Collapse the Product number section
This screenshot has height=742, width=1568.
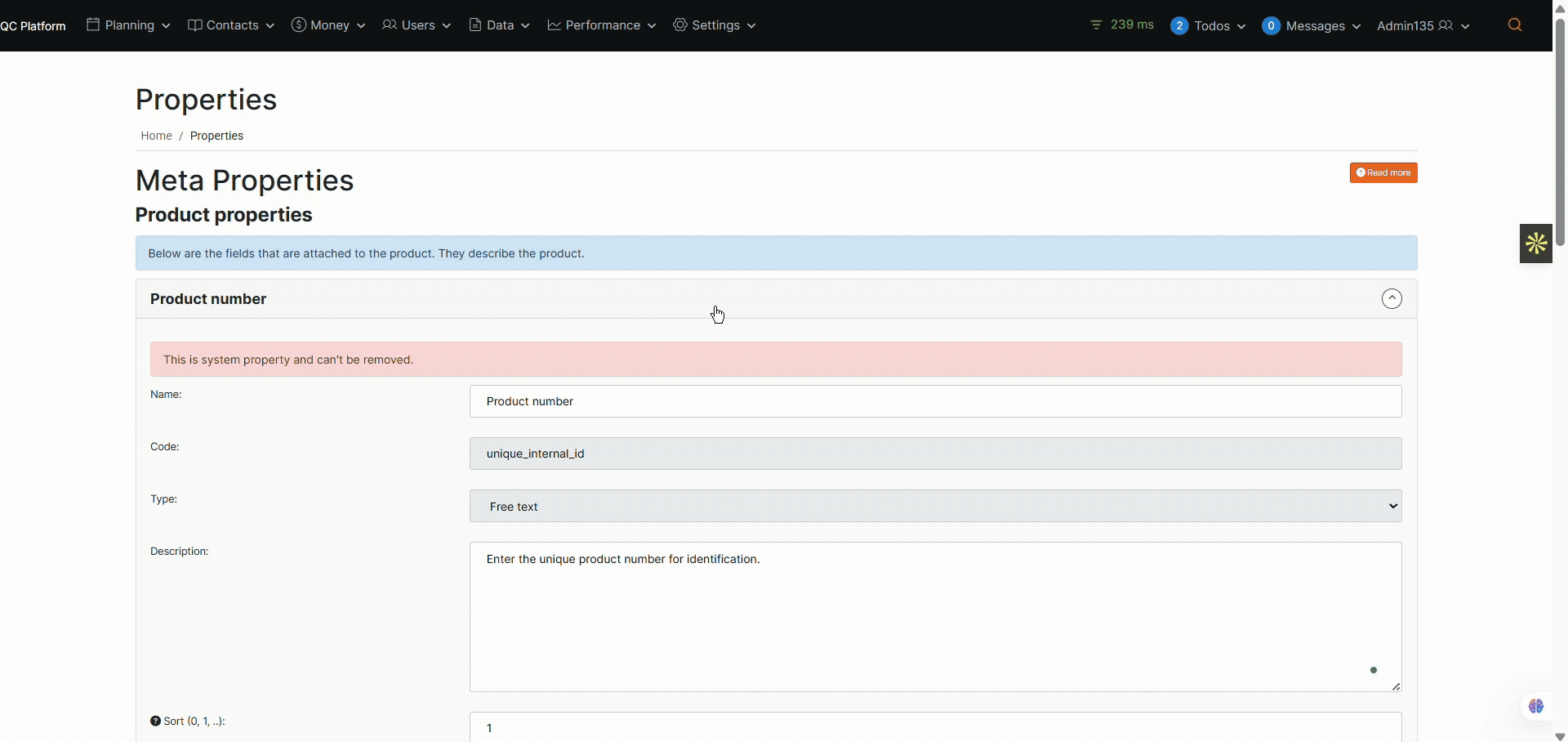coord(1392,298)
